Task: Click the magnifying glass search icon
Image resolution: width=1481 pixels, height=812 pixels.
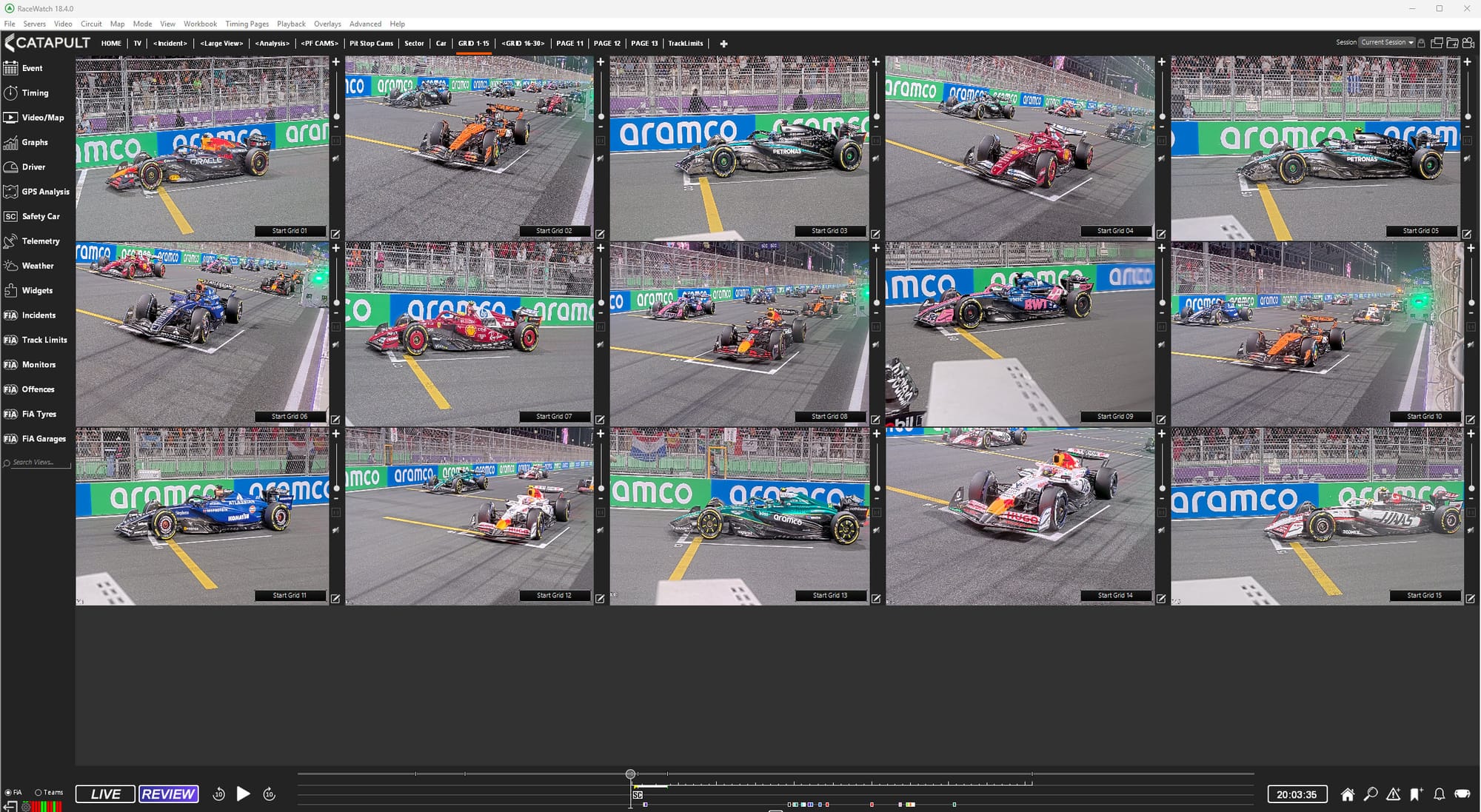Action: (1370, 794)
